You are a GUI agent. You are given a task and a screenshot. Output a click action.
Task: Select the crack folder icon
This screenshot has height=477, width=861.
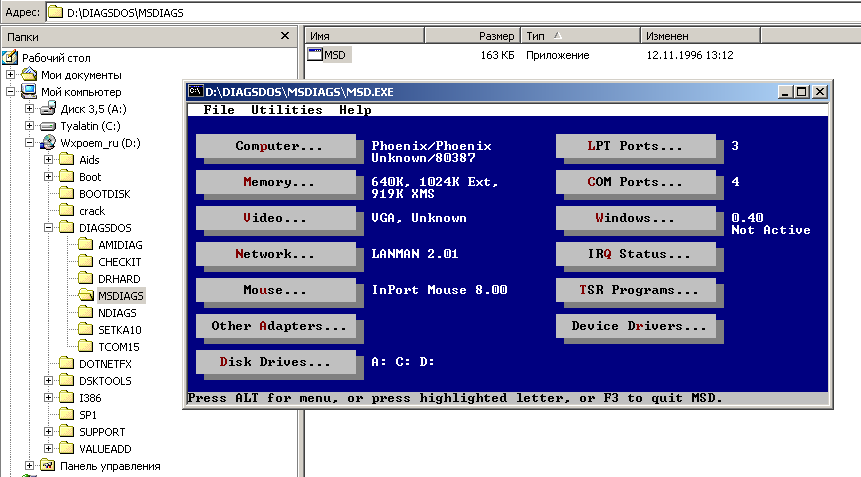(x=66, y=210)
